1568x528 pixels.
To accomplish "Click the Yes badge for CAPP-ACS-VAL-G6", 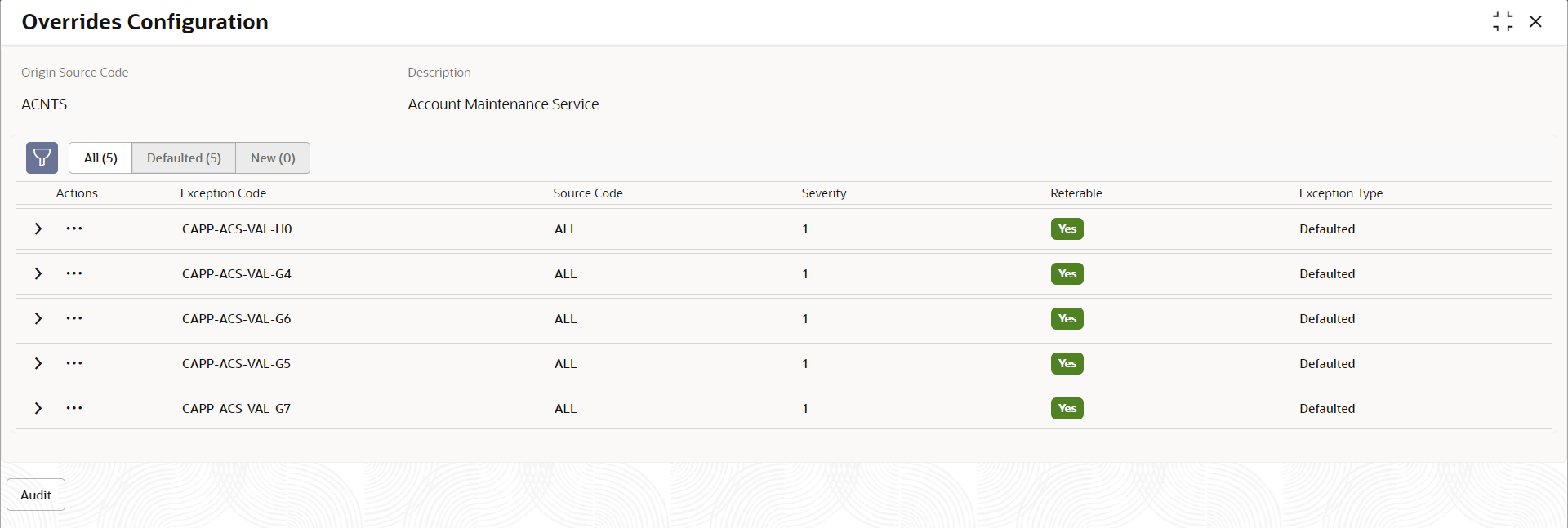I will point(1067,318).
